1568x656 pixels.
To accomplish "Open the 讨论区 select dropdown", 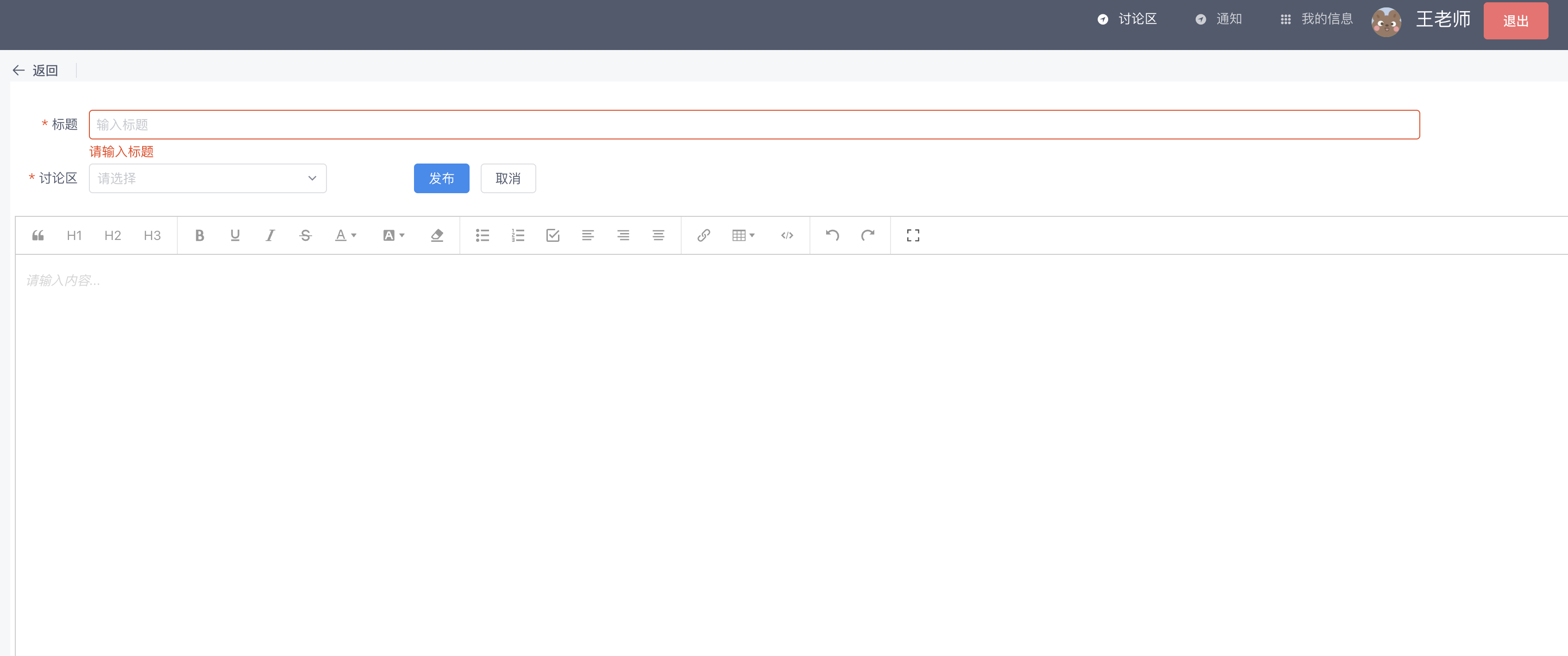I will [x=207, y=178].
